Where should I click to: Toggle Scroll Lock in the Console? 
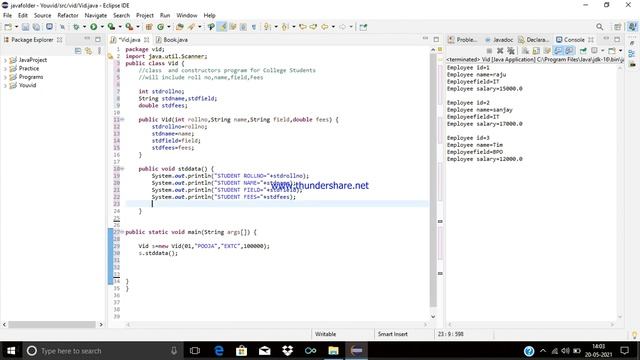[x=536, y=51]
